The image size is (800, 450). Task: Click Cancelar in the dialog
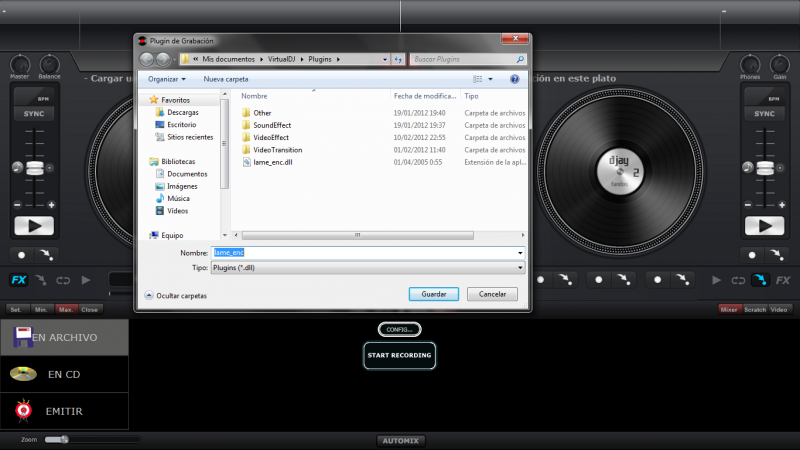[x=492, y=294]
